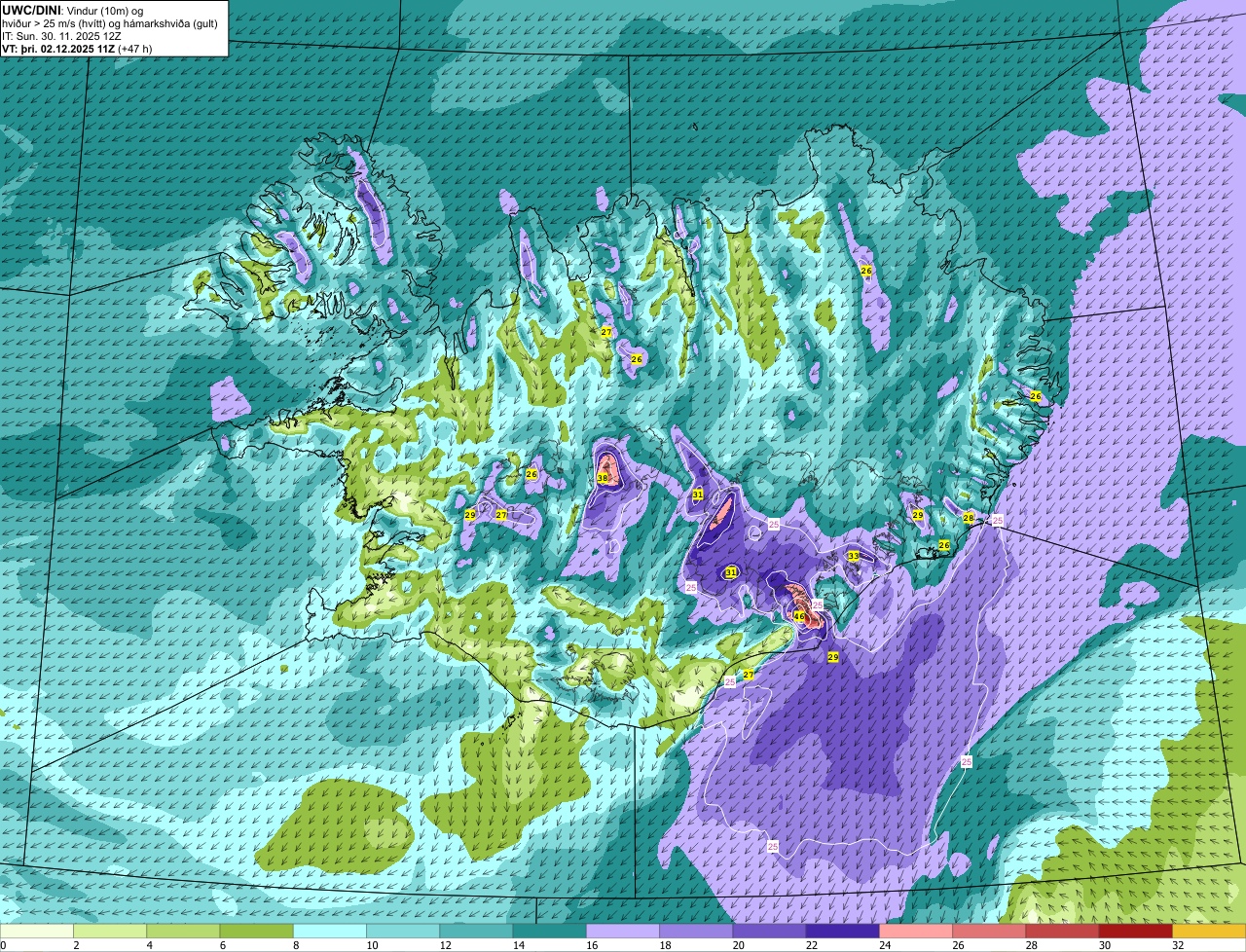
Task: Select the 16–18 m/s lavender legend swatch
Action: click(623, 931)
